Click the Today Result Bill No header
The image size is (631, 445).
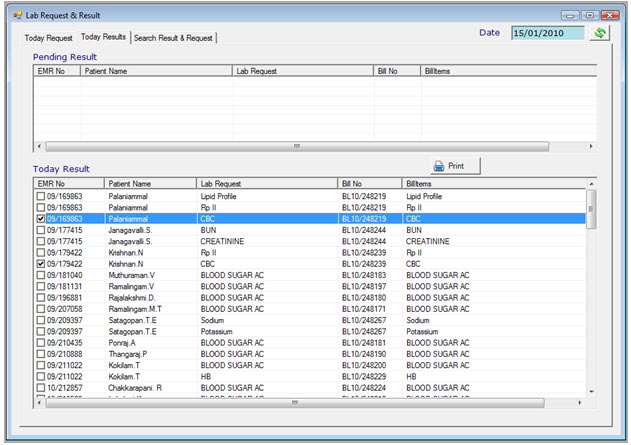coord(370,184)
